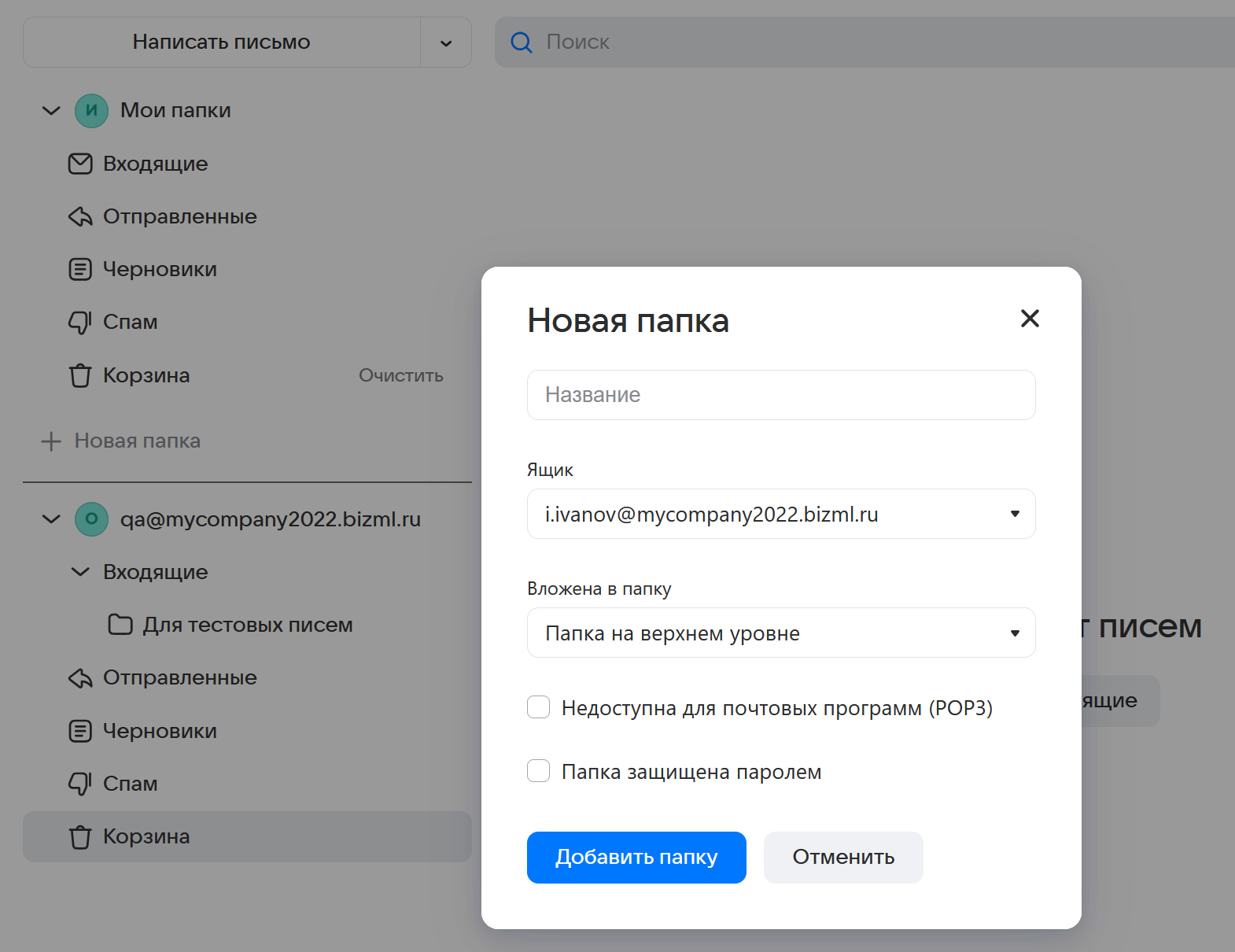Open the Ящик mailbox dropdown
Image resolution: width=1235 pixels, height=952 pixels.
point(780,514)
